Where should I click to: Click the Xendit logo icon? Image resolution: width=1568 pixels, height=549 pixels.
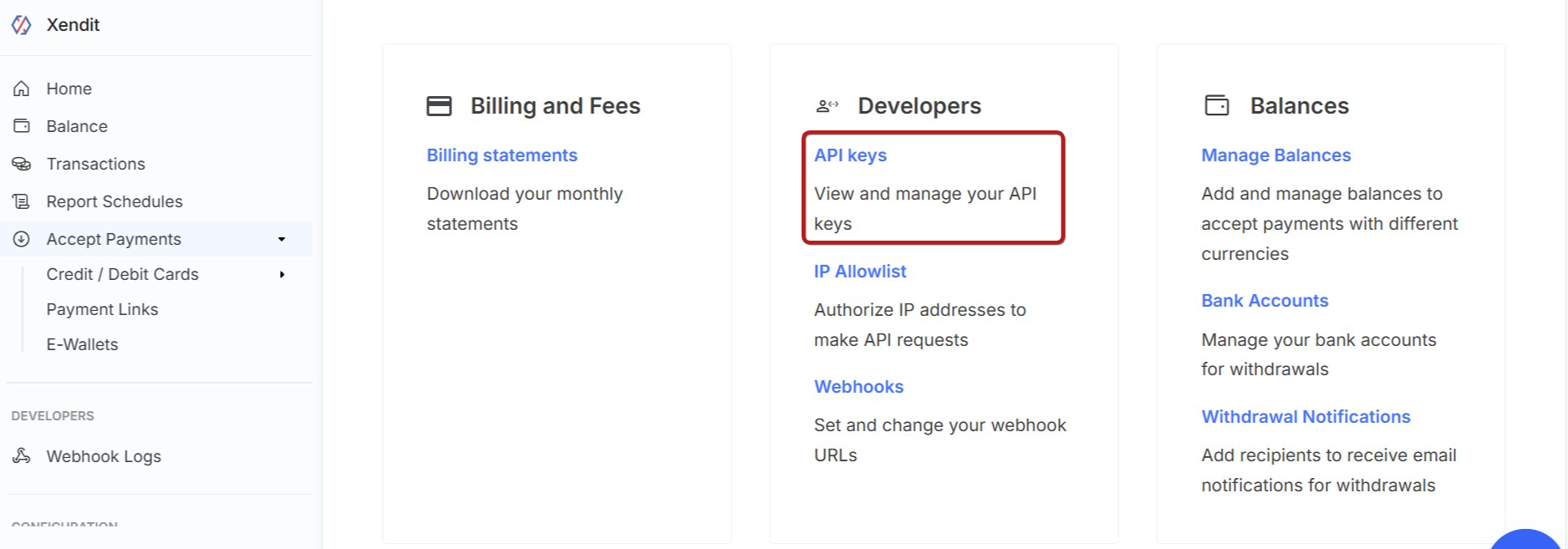22,25
